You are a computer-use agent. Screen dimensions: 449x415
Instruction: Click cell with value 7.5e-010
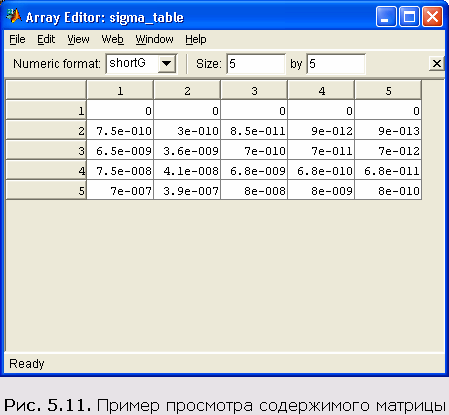(x=120, y=130)
